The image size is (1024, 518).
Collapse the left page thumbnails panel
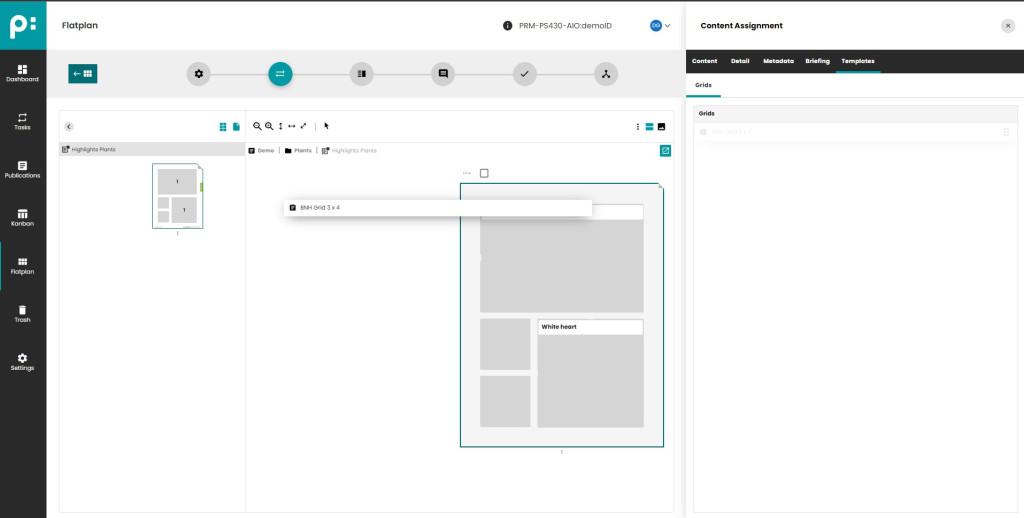pyautogui.click(x=69, y=127)
